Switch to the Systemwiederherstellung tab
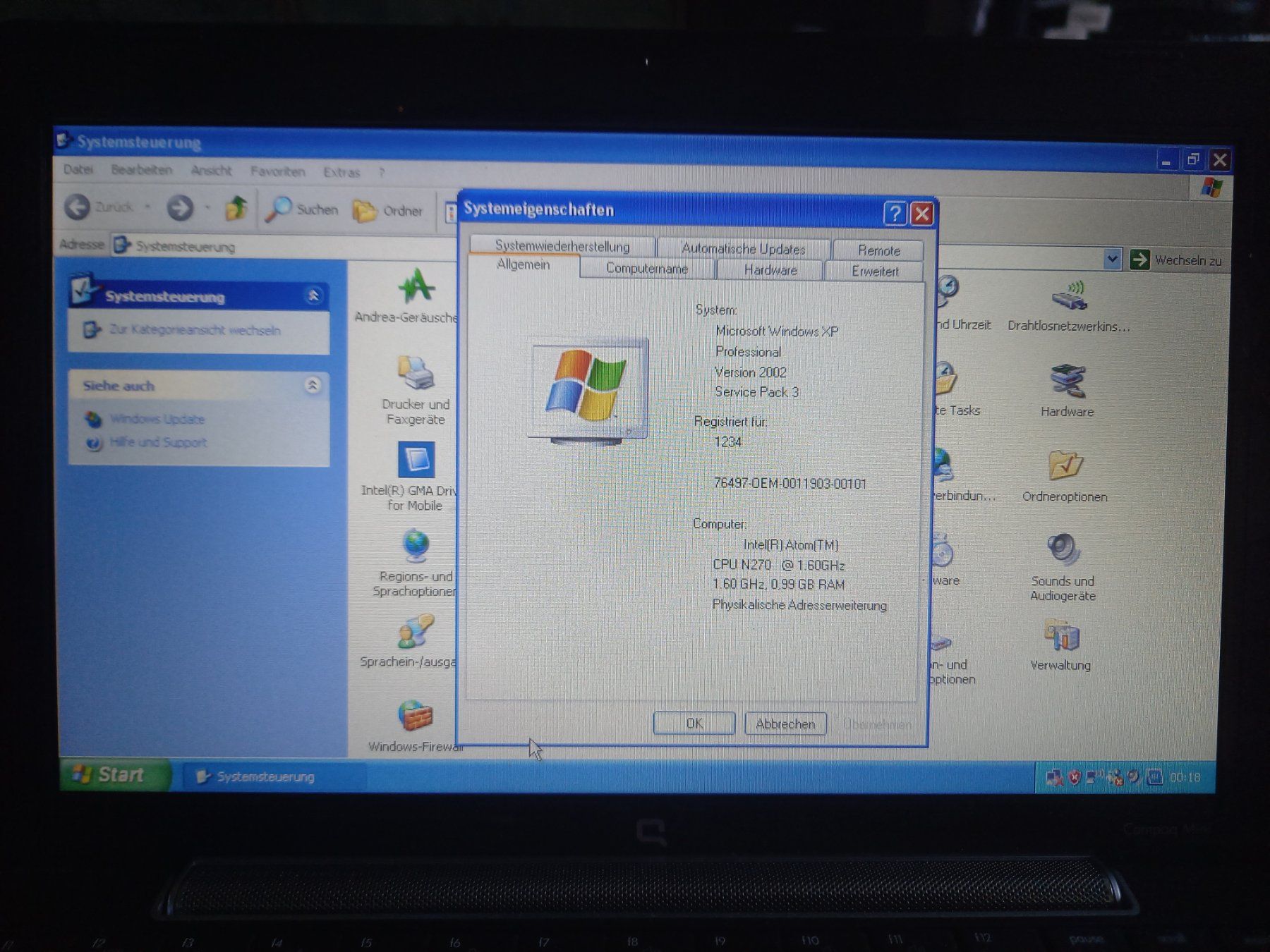 562,245
